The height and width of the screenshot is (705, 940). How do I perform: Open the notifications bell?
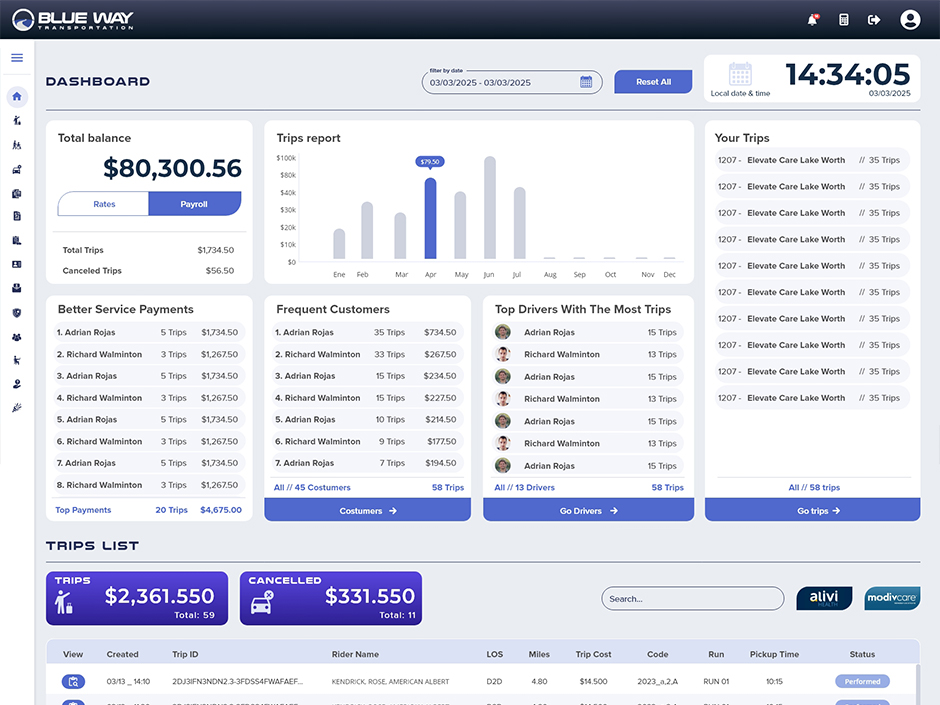point(812,19)
